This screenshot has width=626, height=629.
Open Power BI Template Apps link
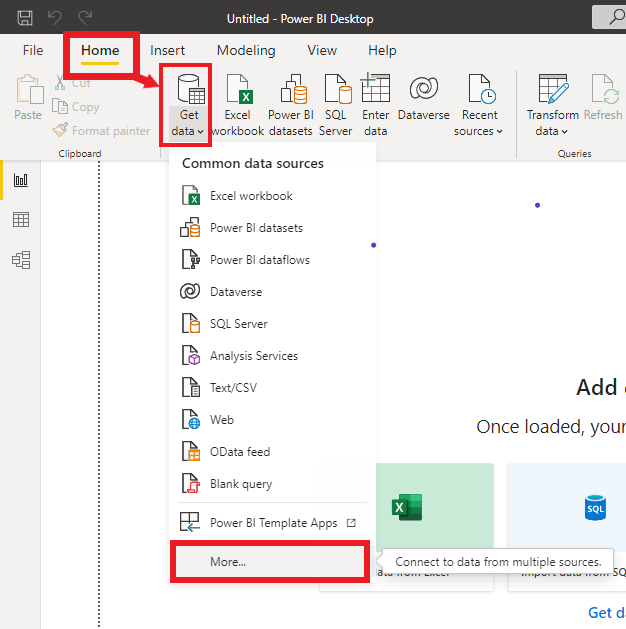tap(273, 523)
